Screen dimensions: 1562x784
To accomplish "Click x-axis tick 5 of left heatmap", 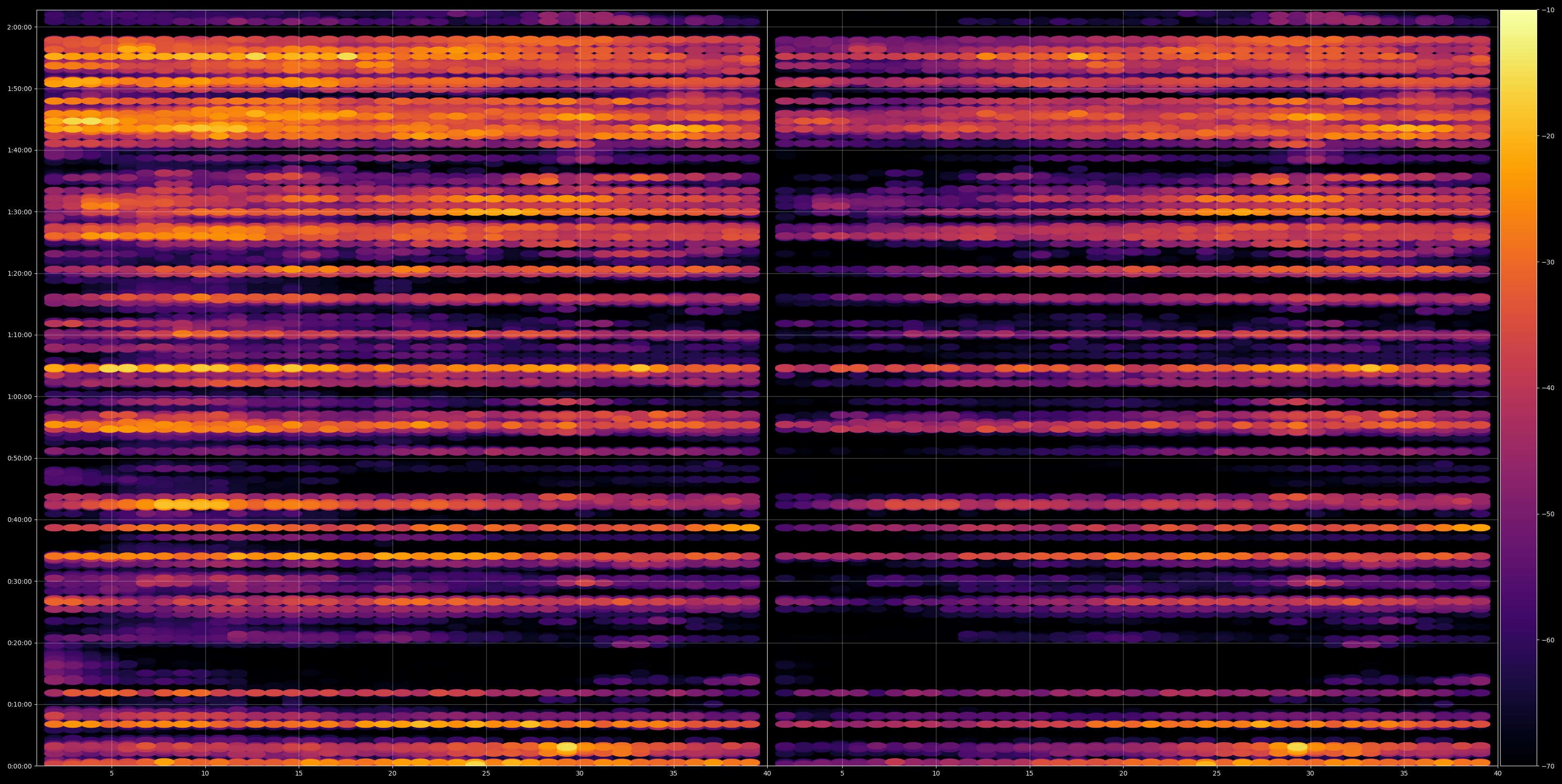I will [112, 773].
